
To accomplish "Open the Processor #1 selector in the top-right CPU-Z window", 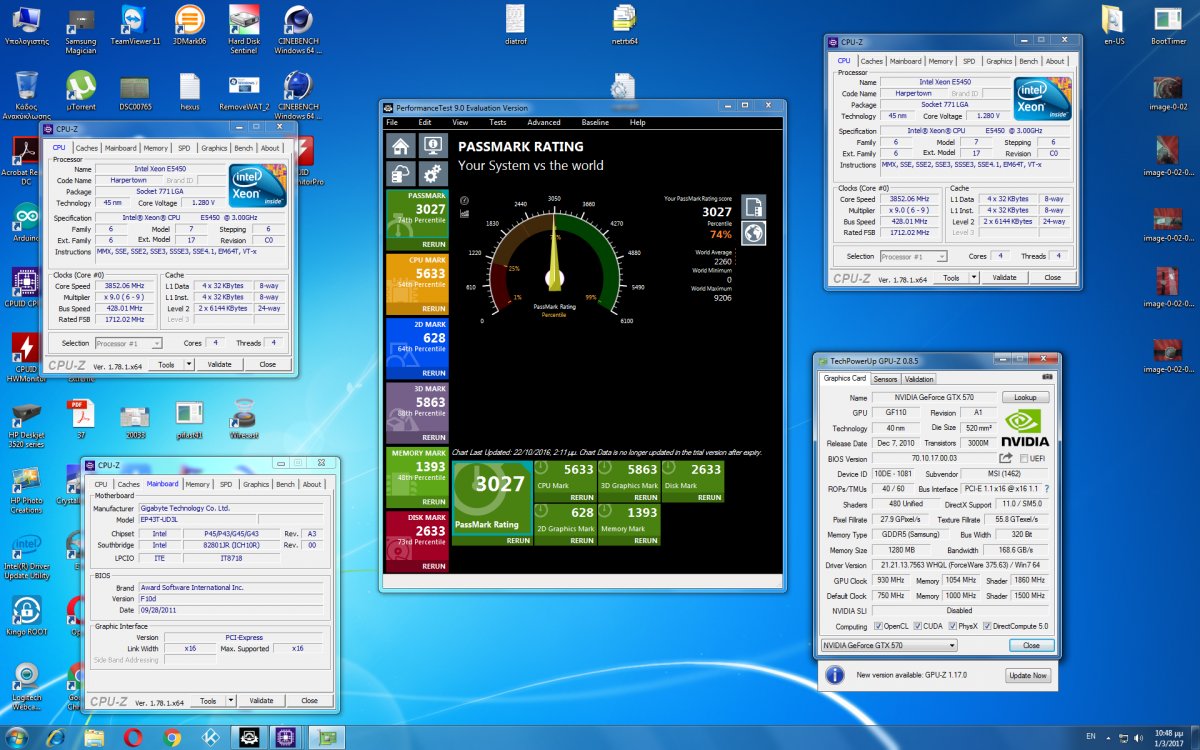I will pyautogui.click(x=915, y=256).
